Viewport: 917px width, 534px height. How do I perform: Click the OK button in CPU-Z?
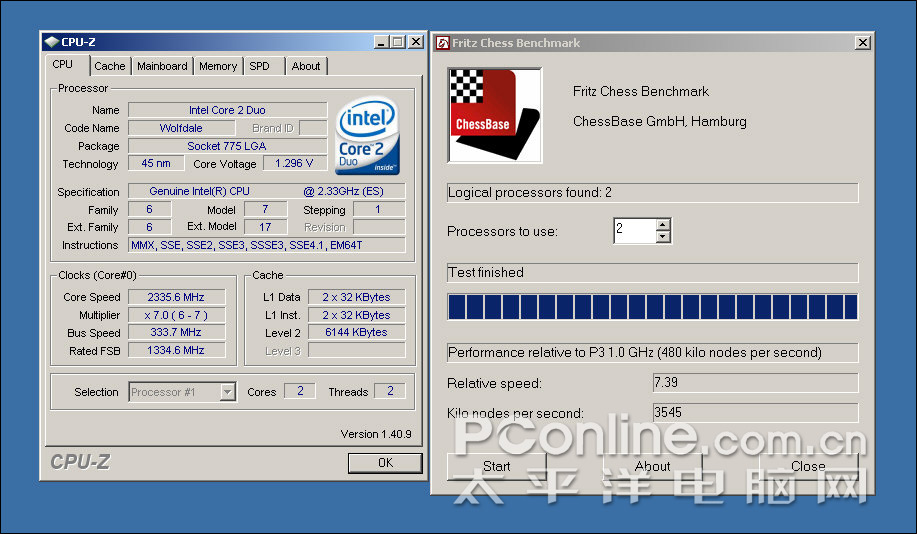pos(385,463)
